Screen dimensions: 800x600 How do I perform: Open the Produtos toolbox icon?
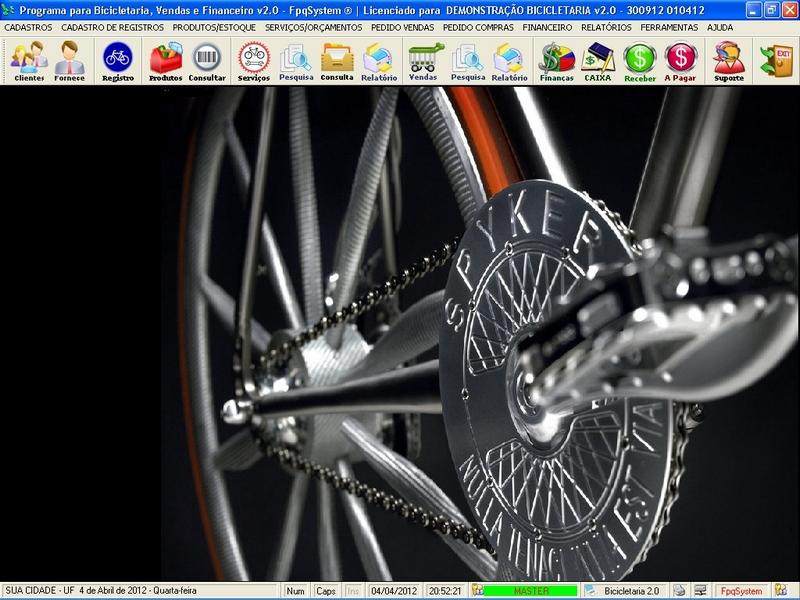(x=165, y=61)
